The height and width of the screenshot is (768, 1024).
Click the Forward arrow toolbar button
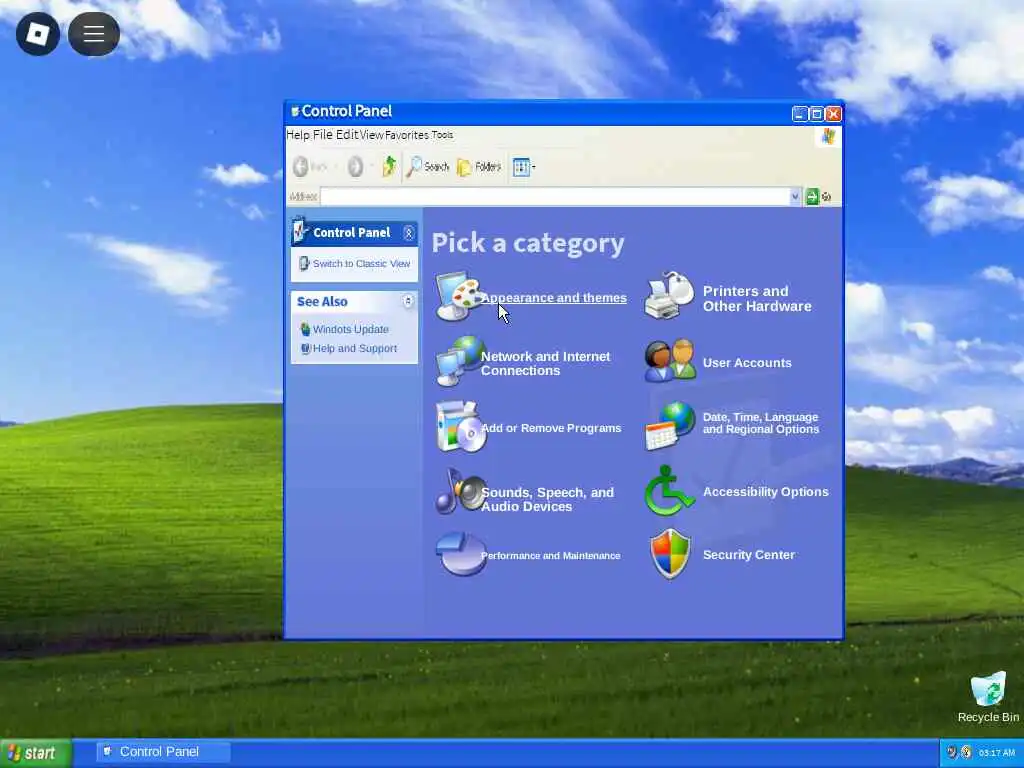[355, 167]
